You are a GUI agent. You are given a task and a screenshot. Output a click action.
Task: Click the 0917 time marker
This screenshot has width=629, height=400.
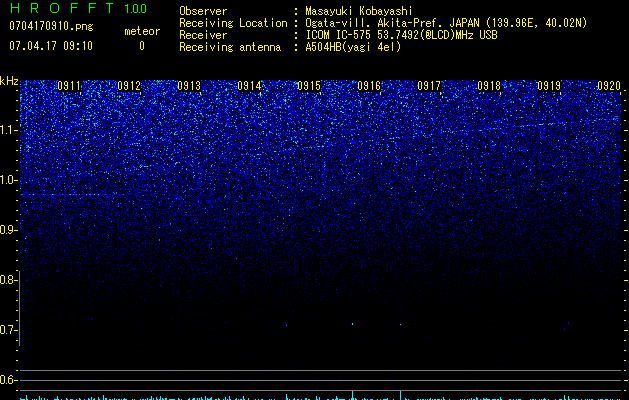click(x=429, y=86)
